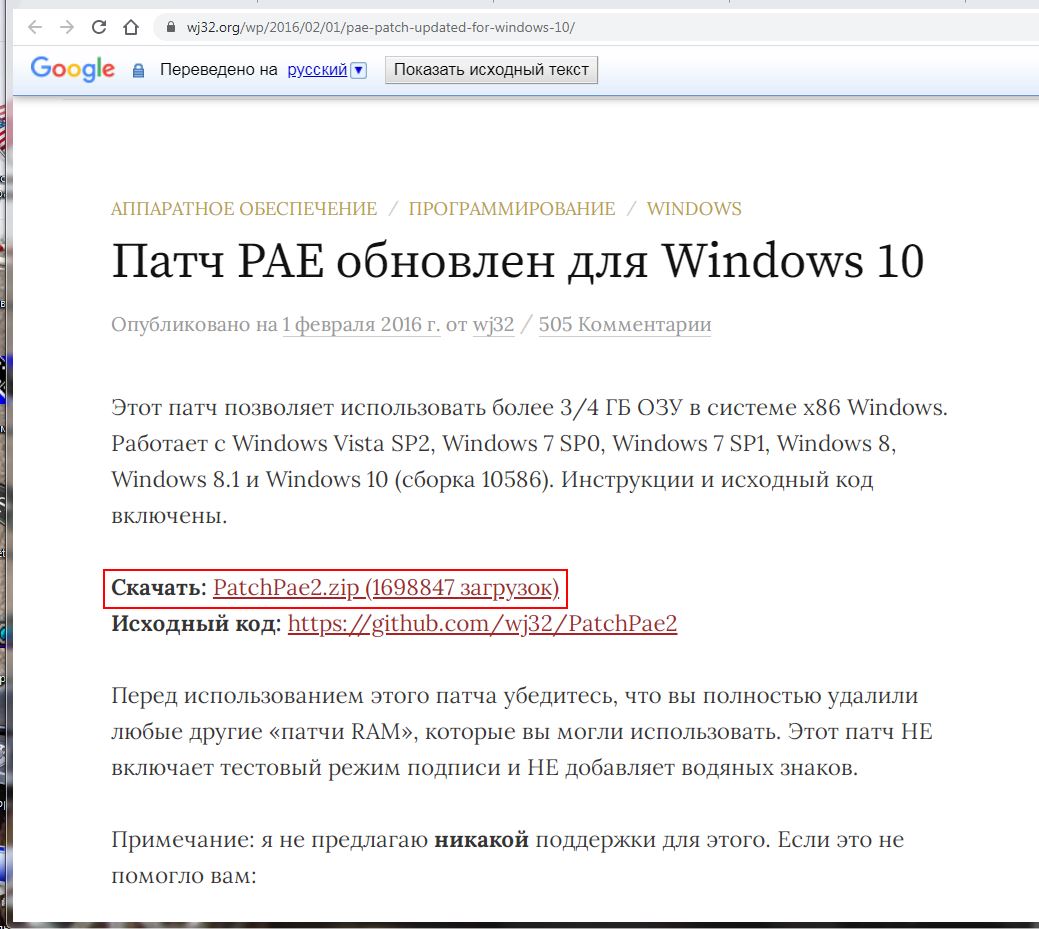This screenshot has height=929, width=1039.
Task: Open the ПРОГРАММИРОВАНИЕ category
Action: click(512, 209)
